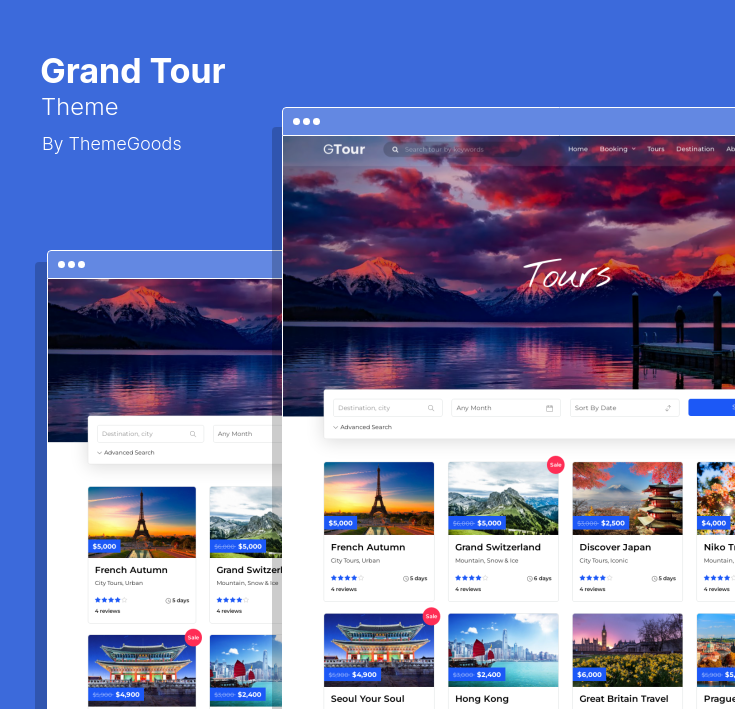Click $2,400 price on front Hong Kong card
Screen dimensions: 735x709
(x=477, y=674)
